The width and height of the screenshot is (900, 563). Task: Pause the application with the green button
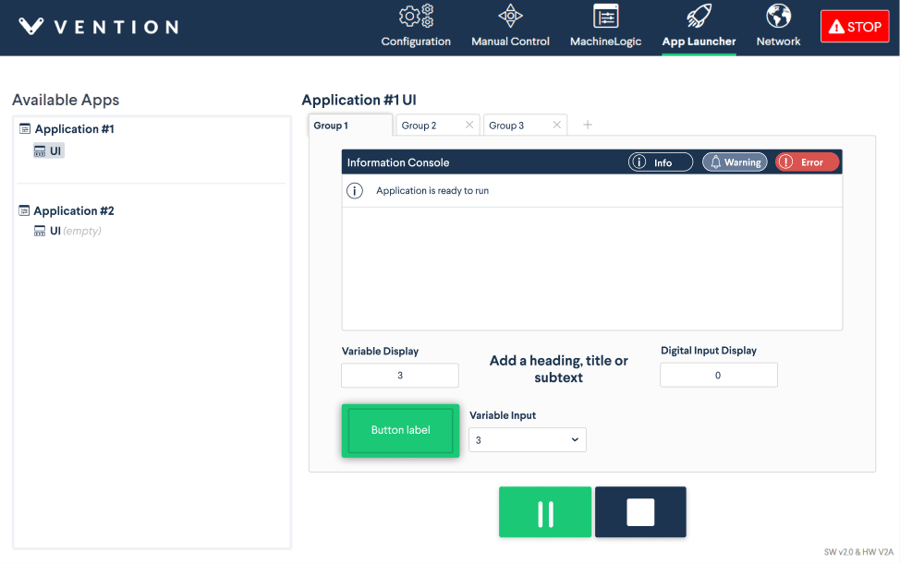[x=545, y=512]
